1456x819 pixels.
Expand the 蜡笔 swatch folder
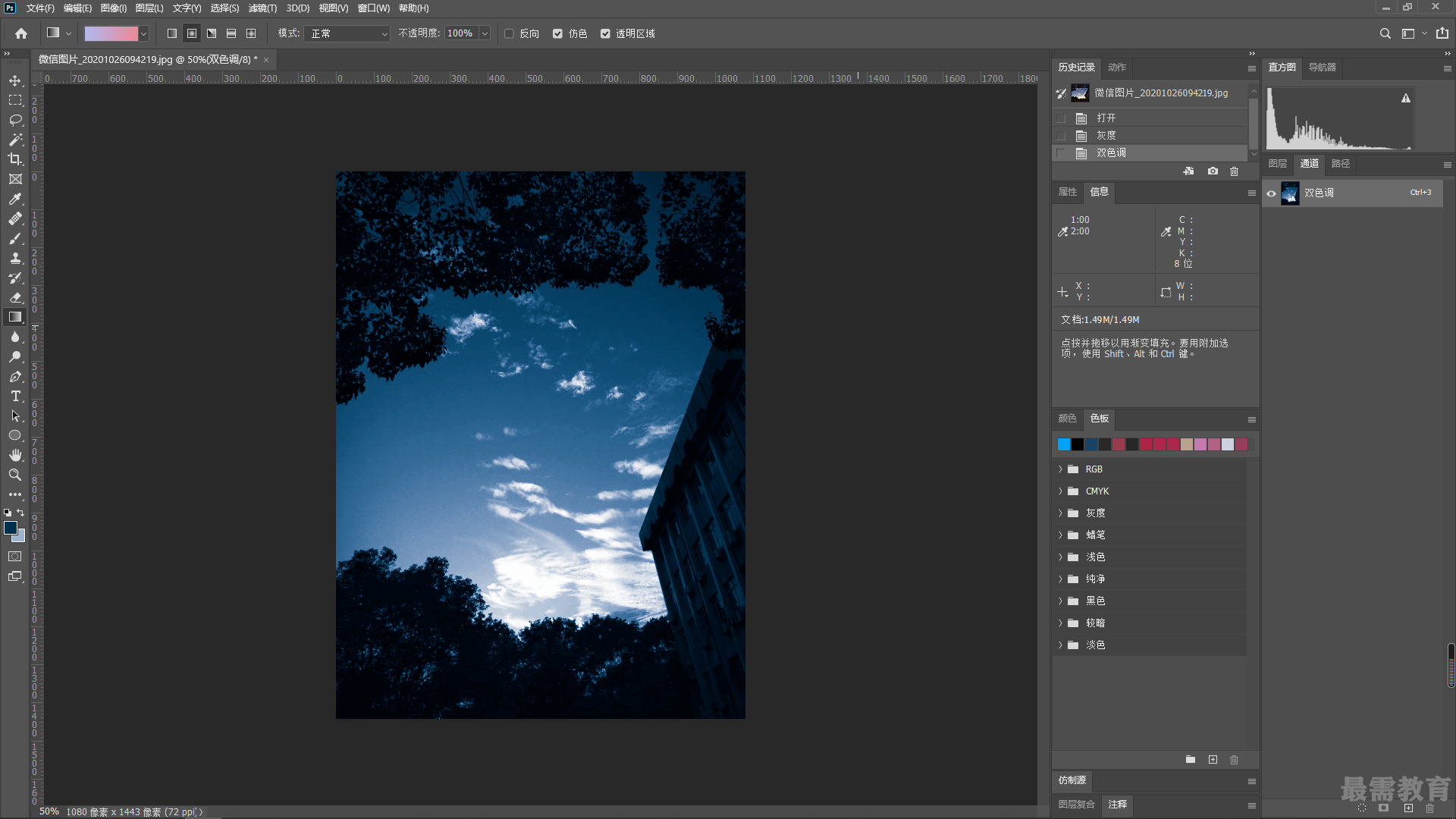pos(1060,535)
